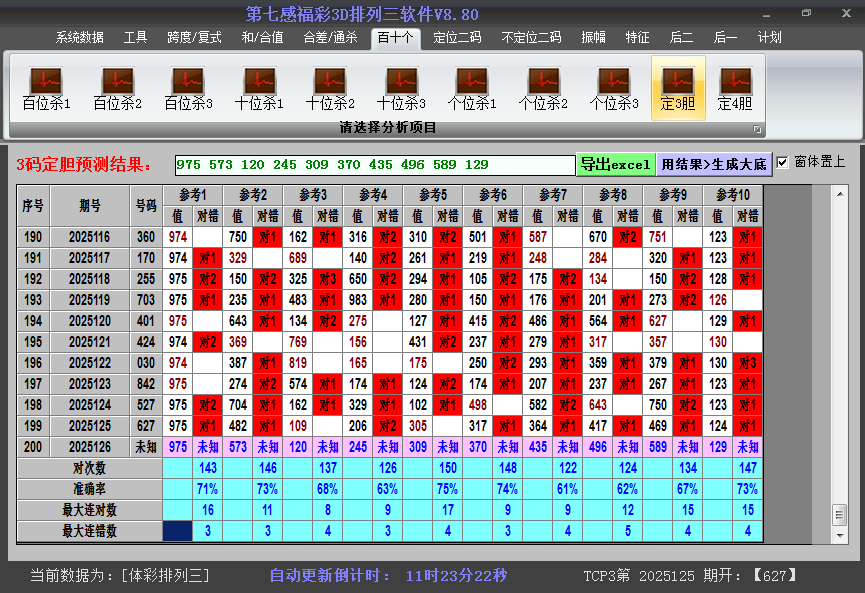Click the 参考10 column header
Screen dimensions: 865x593
click(733, 195)
